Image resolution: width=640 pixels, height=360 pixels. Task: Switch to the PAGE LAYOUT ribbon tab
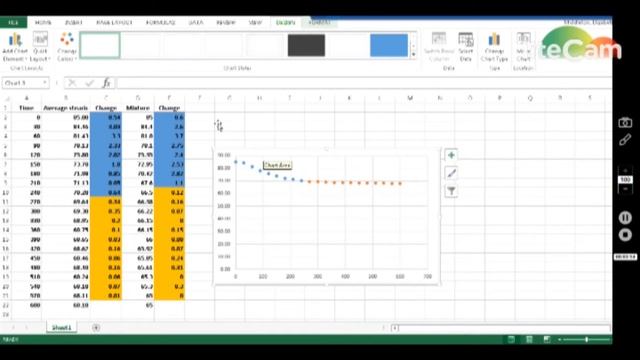[114, 22]
